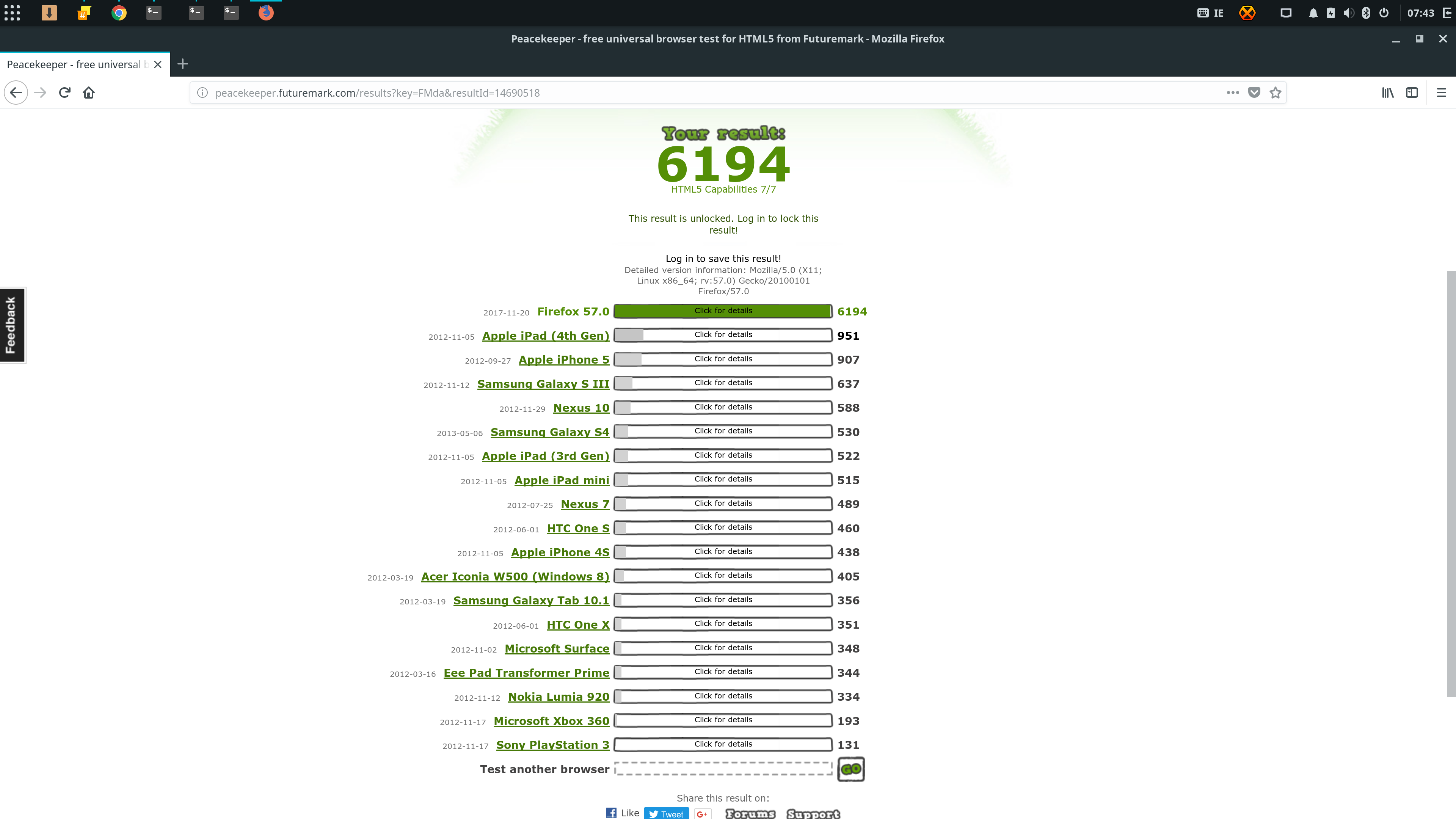The image size is (1456, 819).
Task: Like the result on Facebook
Action: pos(622,813)
